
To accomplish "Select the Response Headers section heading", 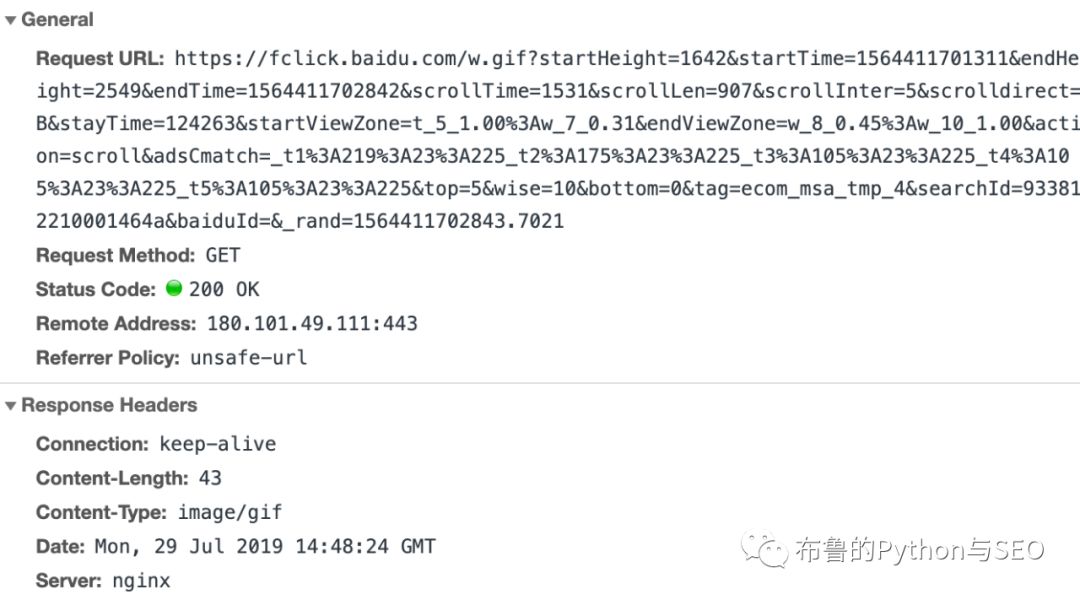I will tap(109, 406).
